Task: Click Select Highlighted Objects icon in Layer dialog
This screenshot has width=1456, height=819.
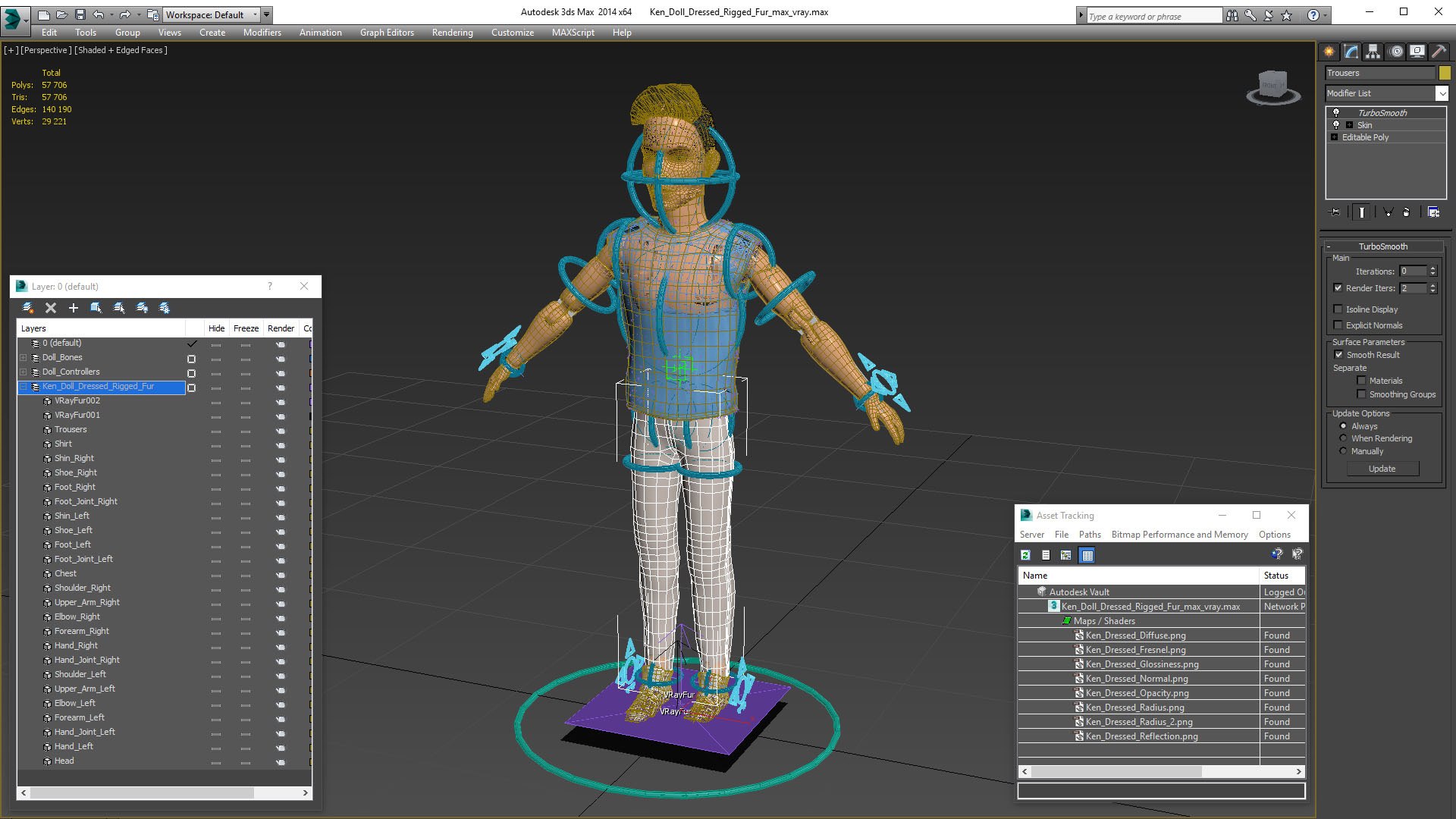Action: pos(96,308)
